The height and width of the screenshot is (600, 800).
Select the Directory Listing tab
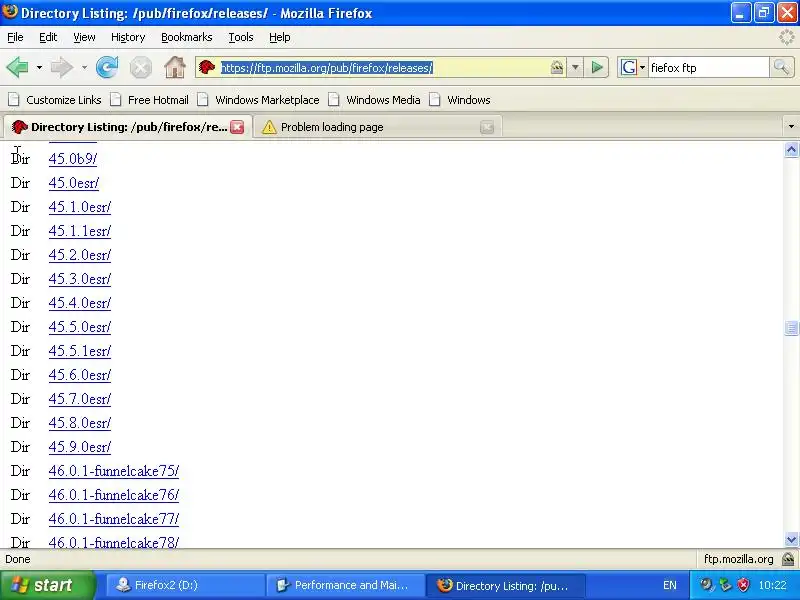tap(128, 127)
